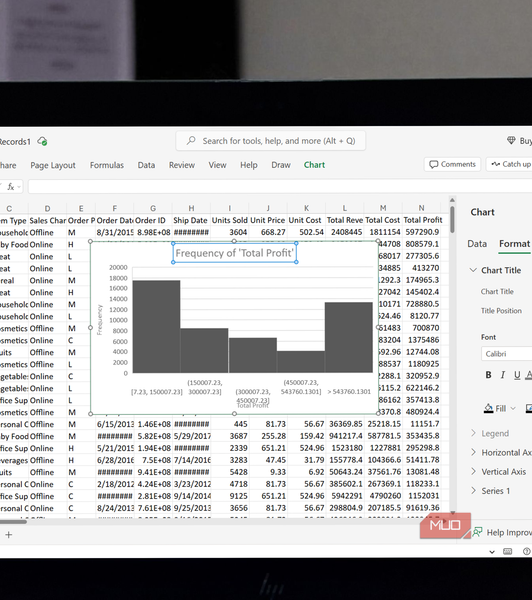Click cell with value 5942291

click(x=344, y=496)
